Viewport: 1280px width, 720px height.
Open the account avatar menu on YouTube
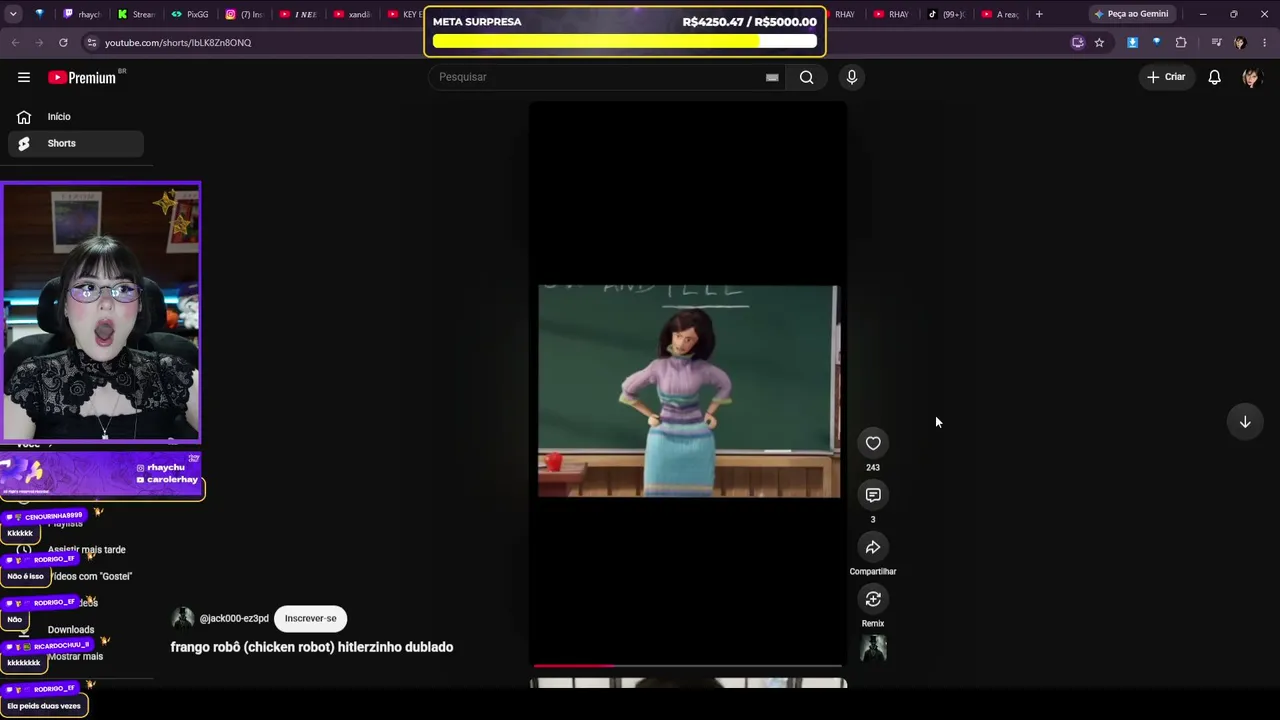[1250, 77]
